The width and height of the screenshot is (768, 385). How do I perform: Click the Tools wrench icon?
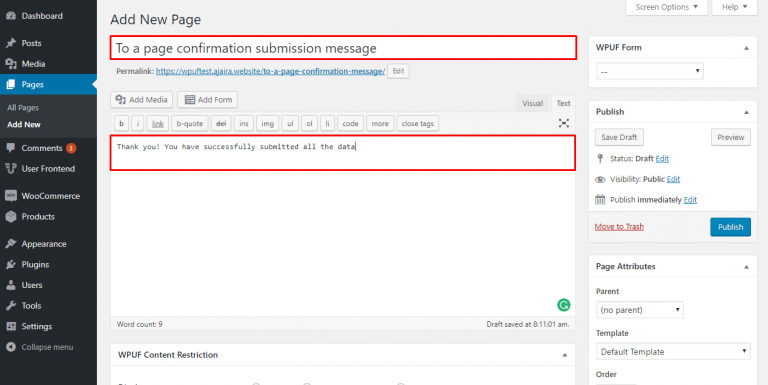point(11,306)
